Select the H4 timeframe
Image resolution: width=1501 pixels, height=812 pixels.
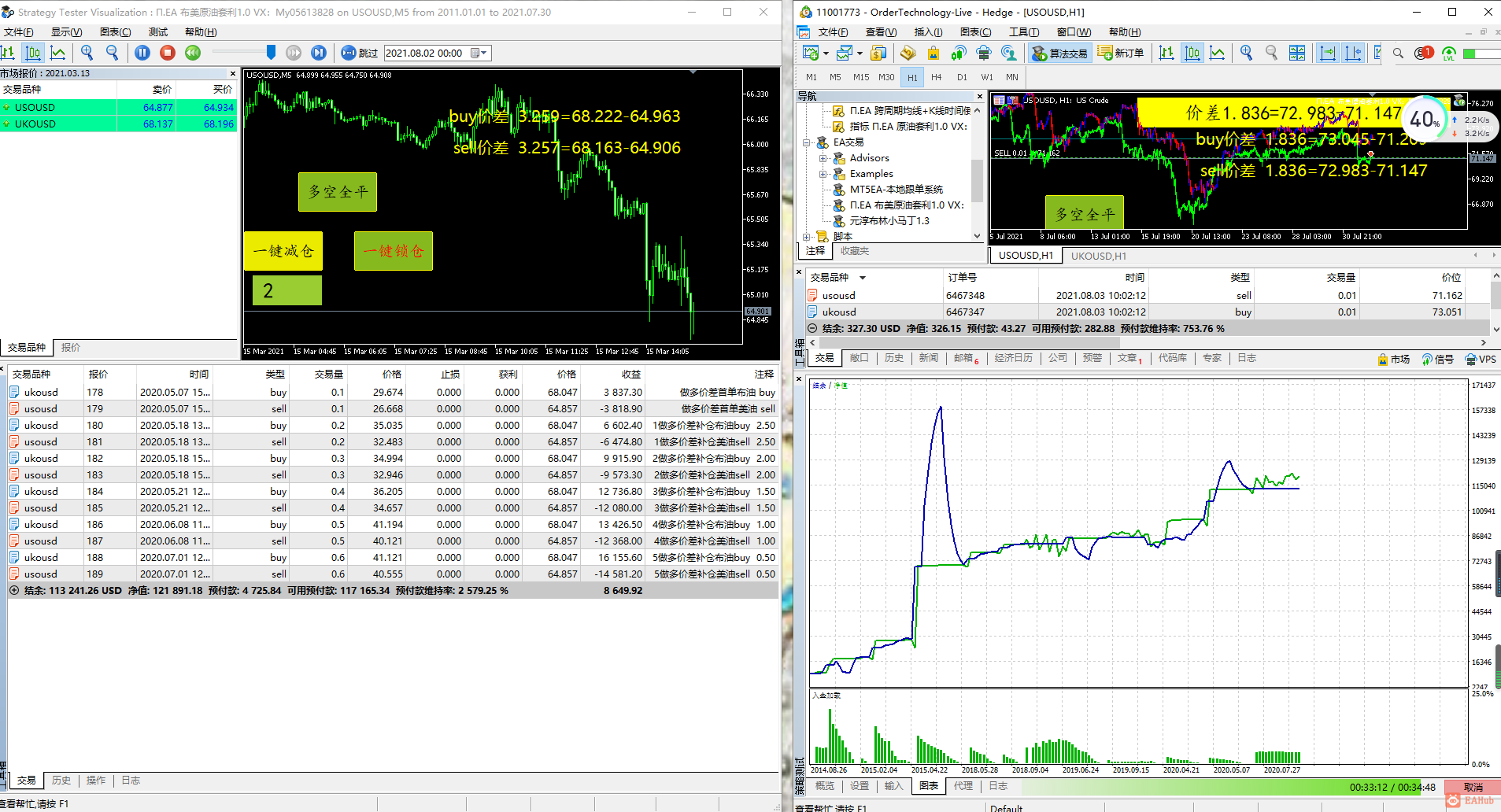936,77
